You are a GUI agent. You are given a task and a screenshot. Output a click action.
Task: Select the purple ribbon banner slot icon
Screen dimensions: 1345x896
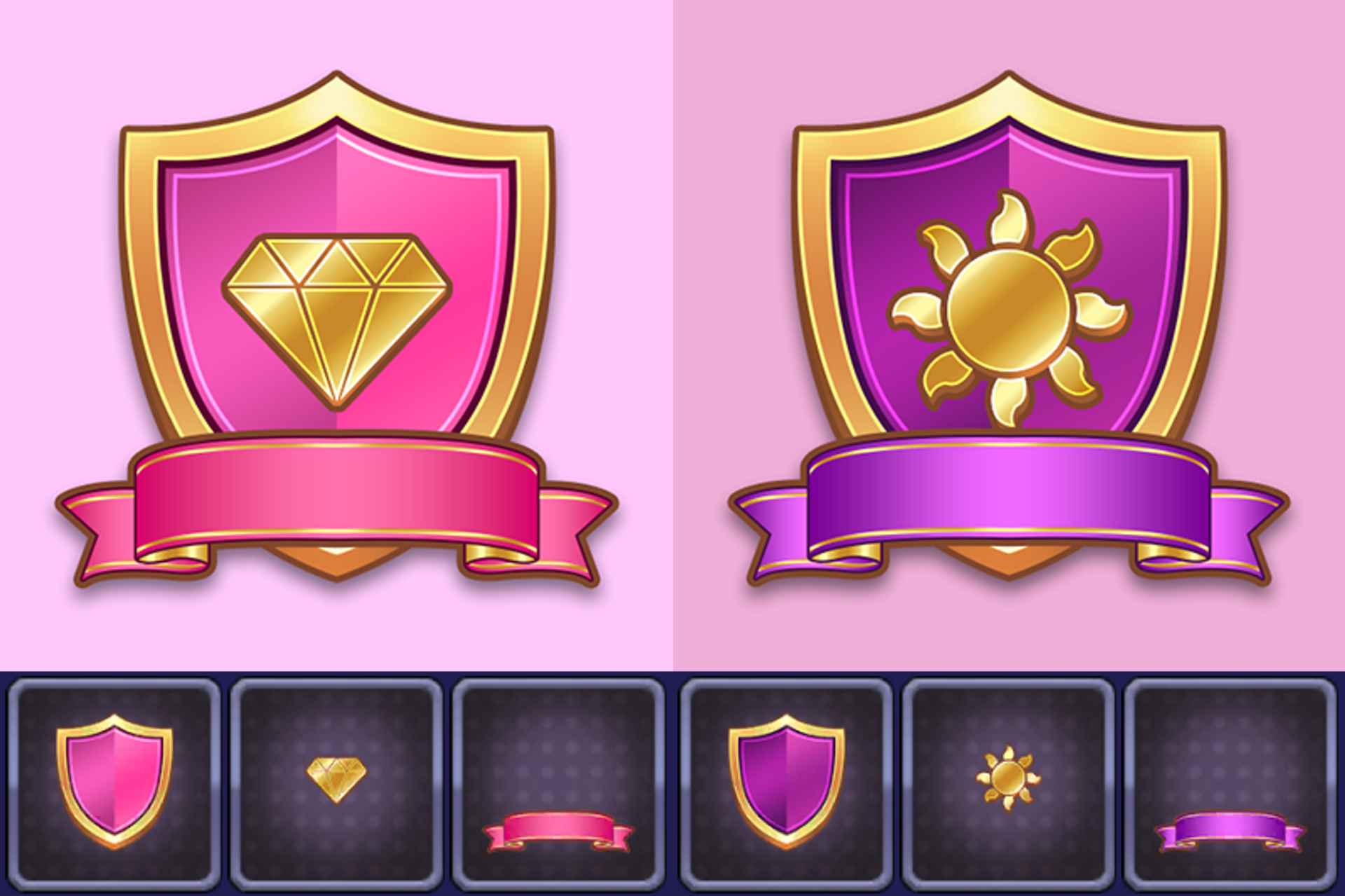pos(1229,831)
